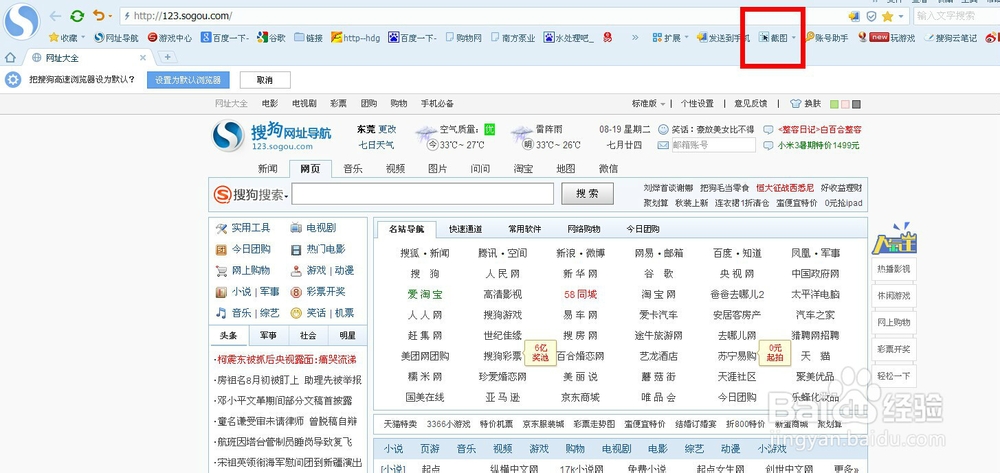1000x473 pixels.
Task: Switch to the 新闻 search tab
Action: (x=268, y=169)
